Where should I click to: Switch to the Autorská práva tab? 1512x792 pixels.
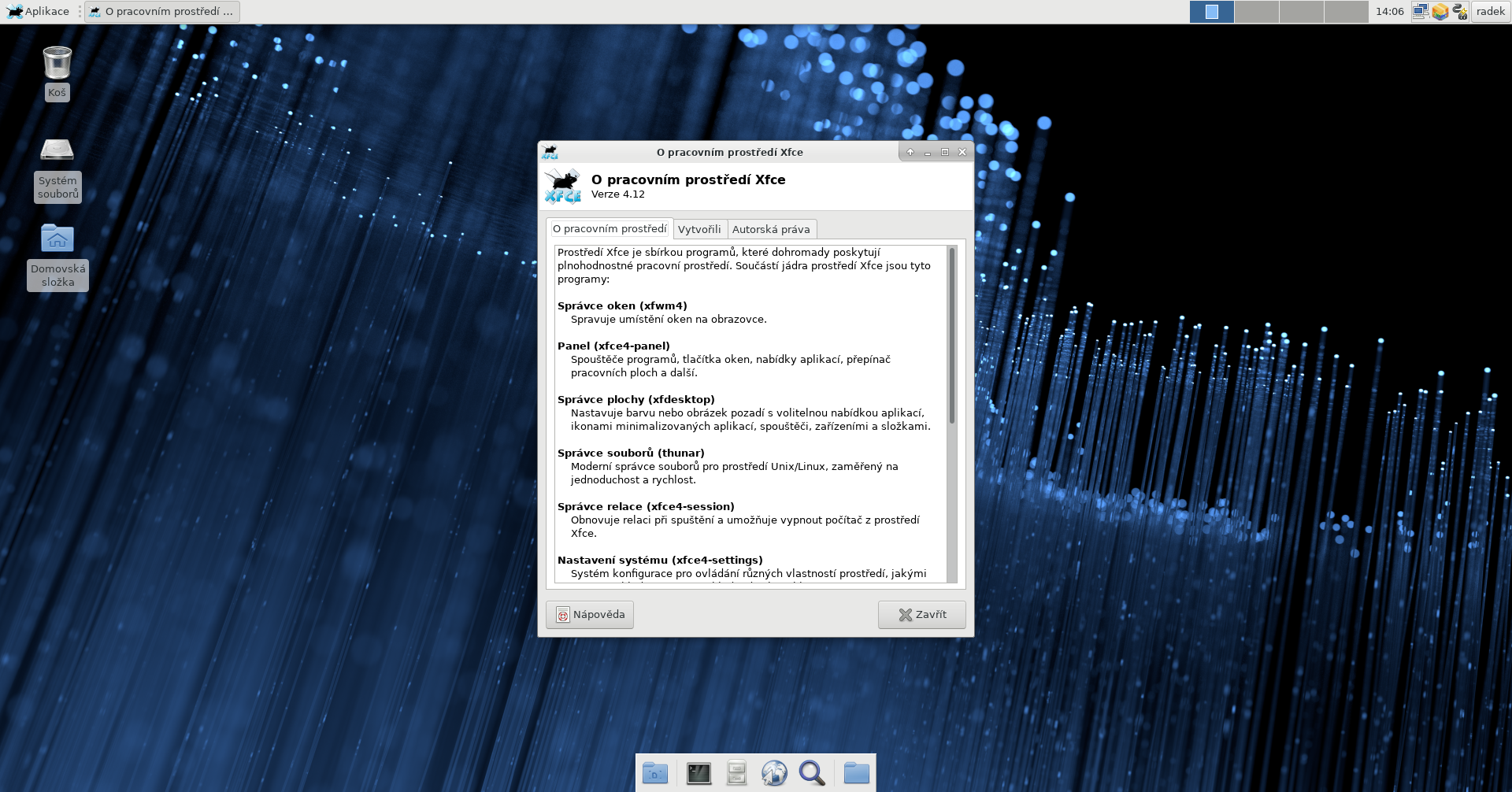click(x=771, y=229)
